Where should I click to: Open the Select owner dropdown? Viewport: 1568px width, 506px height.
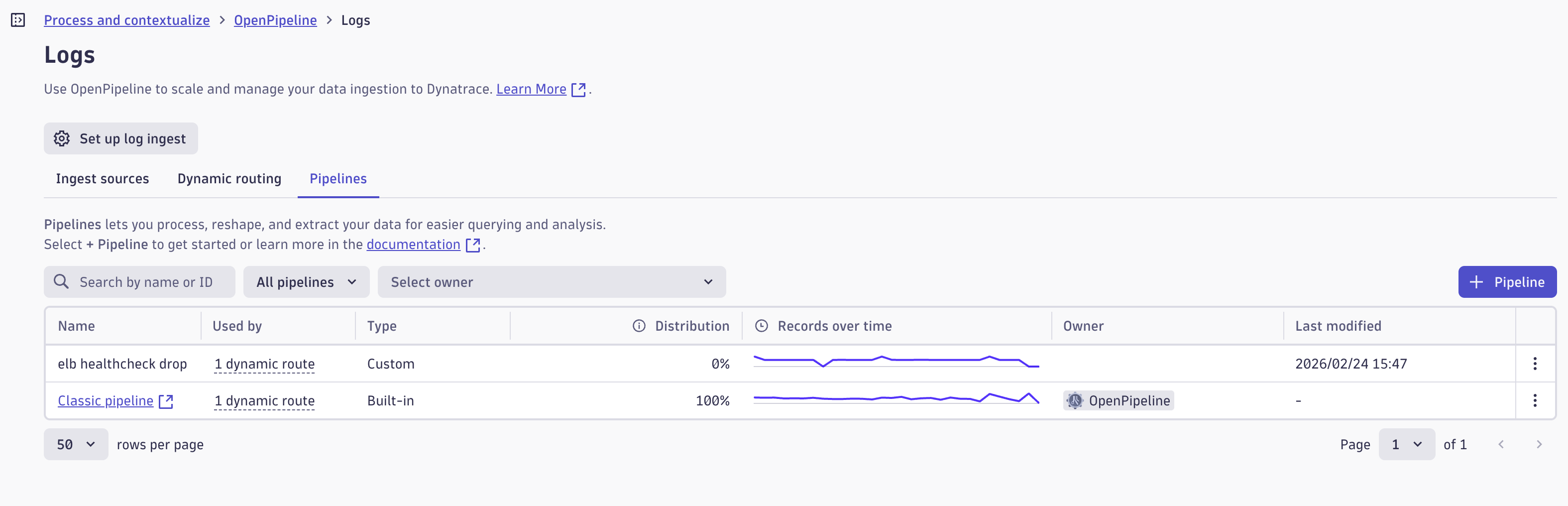click(x=552, y=282)
